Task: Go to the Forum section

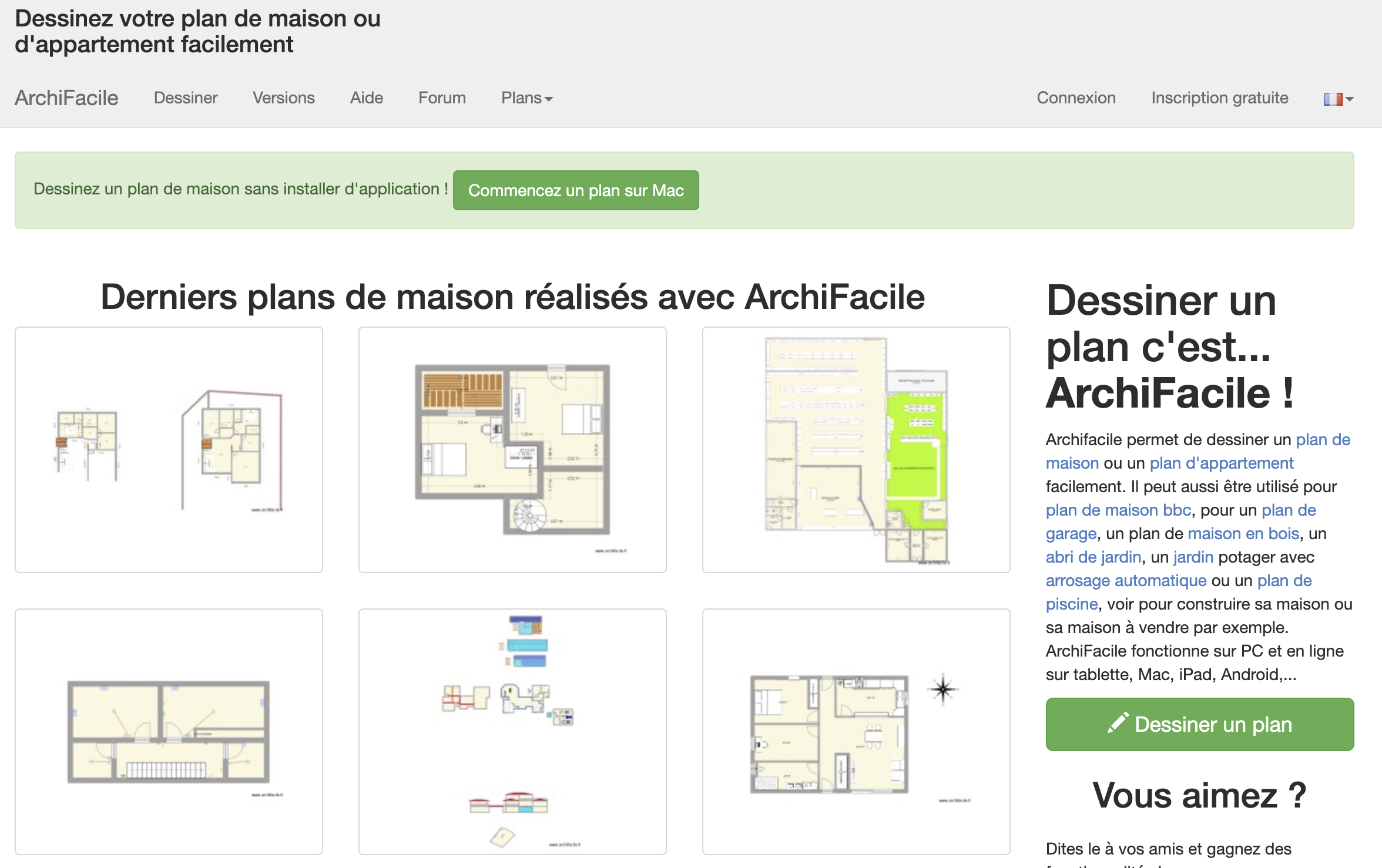Action: 442,98
